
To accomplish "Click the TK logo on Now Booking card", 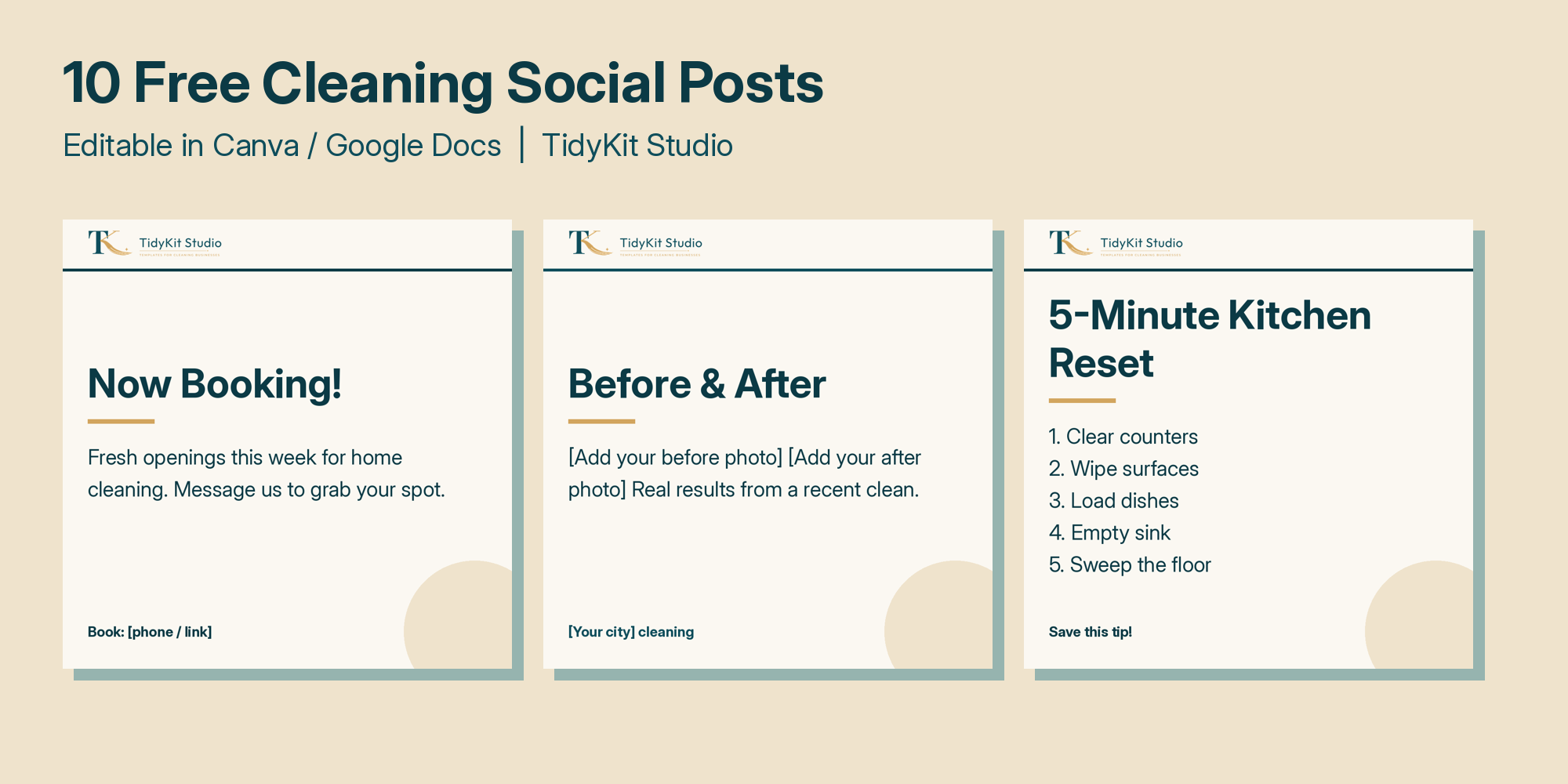I will pos(109,243).
